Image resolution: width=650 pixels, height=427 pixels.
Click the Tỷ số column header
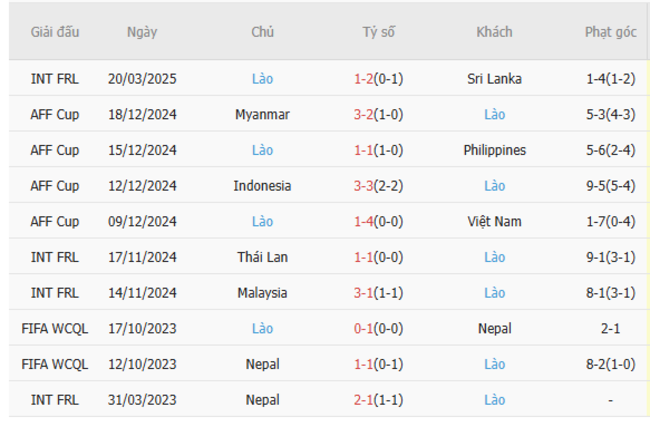point(378,32)
